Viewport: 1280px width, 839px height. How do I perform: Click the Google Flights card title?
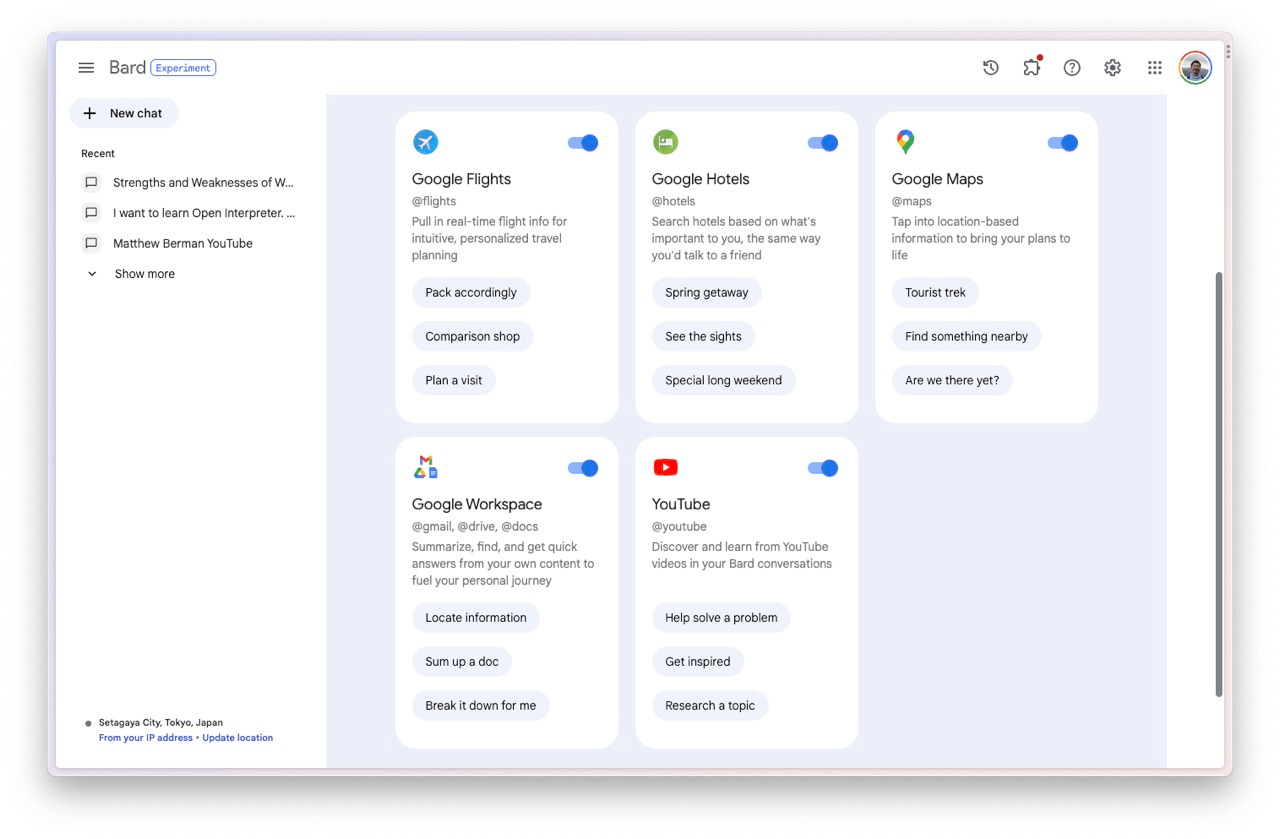coord(461,180)
